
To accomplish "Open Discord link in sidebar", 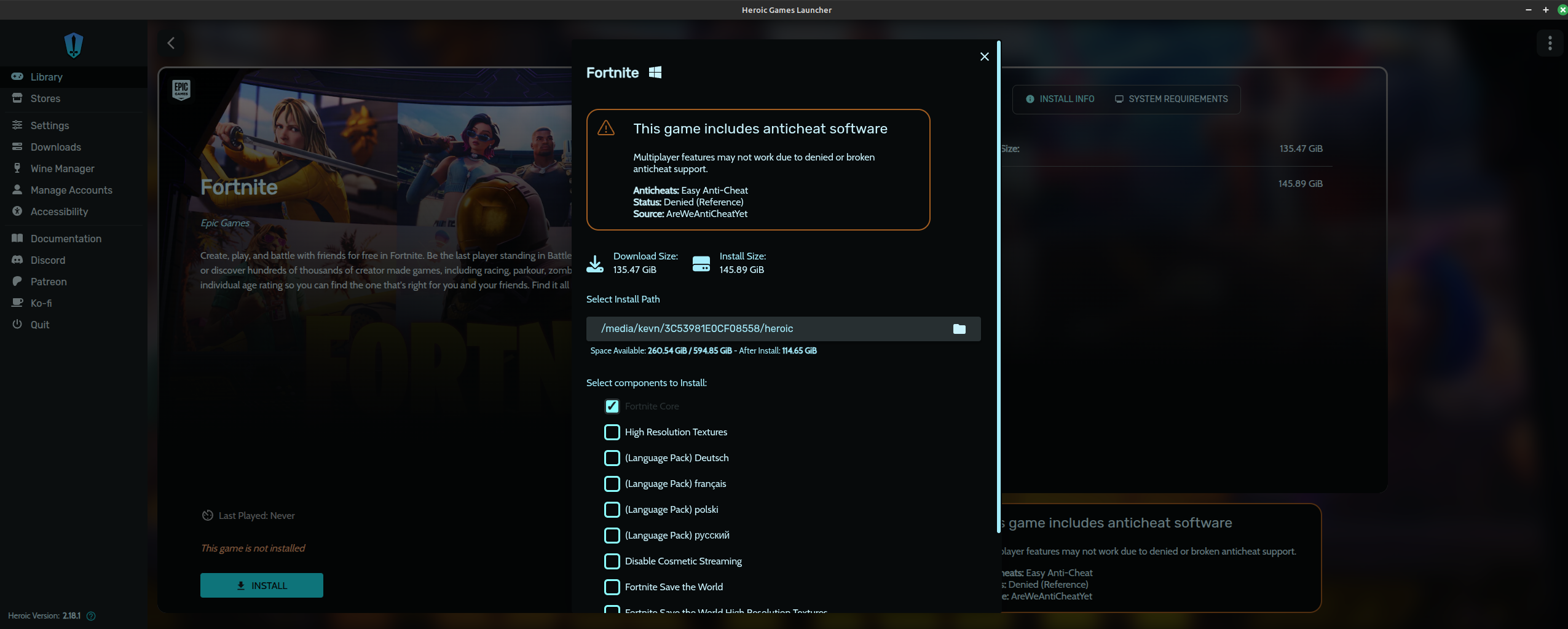I will click(47, 260).
